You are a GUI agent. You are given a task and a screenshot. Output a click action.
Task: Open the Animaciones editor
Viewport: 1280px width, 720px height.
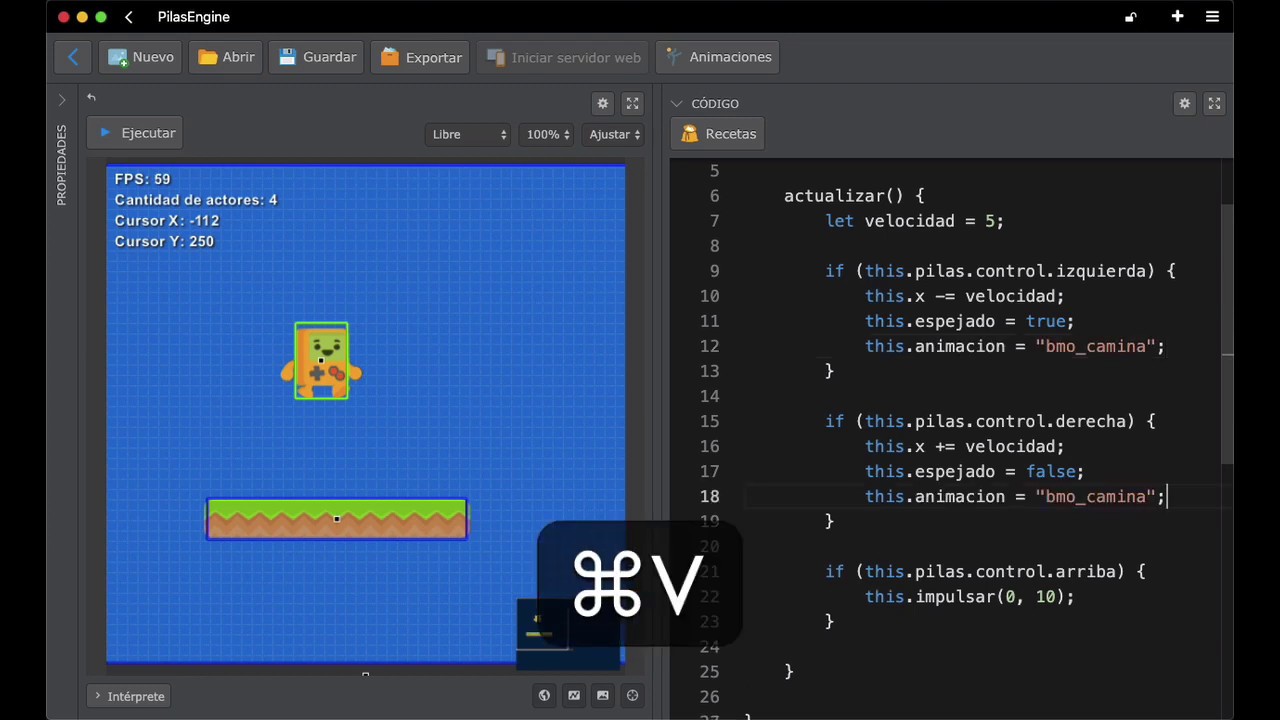[718, 57]
